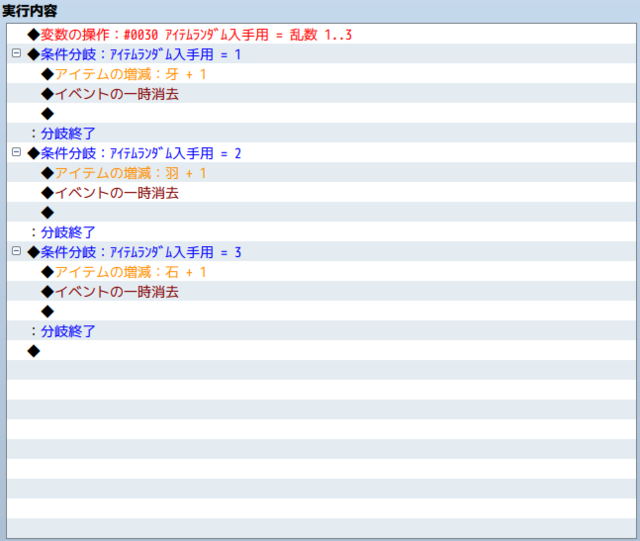Collapse the conditional branch アイテムランダム入手用 = 3

tap(16, 251)
